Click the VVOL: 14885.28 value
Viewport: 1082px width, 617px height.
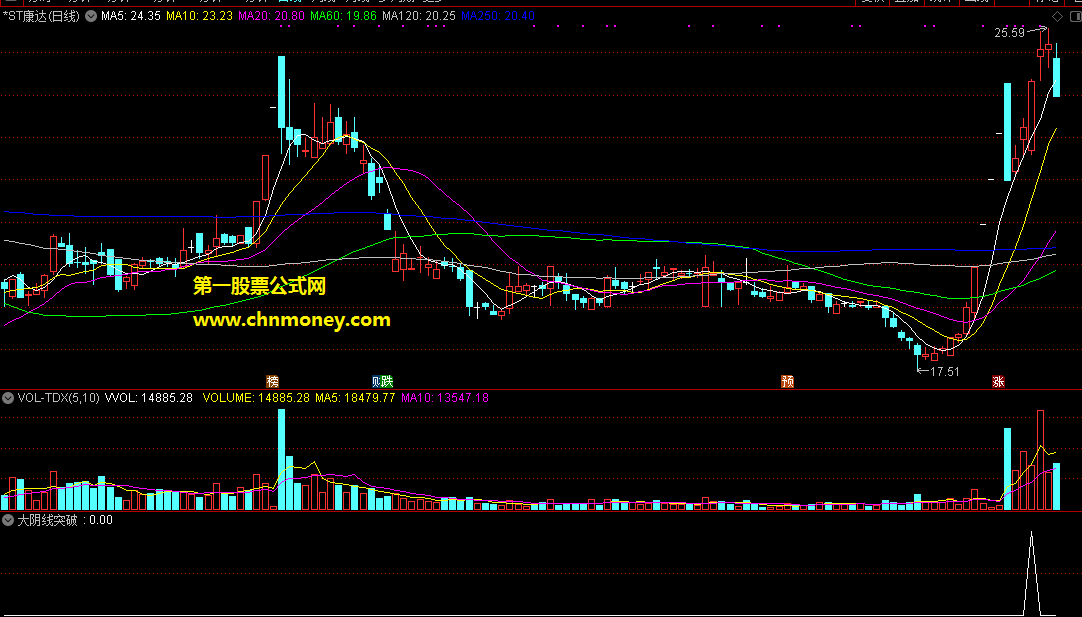(x=148, y=398)
